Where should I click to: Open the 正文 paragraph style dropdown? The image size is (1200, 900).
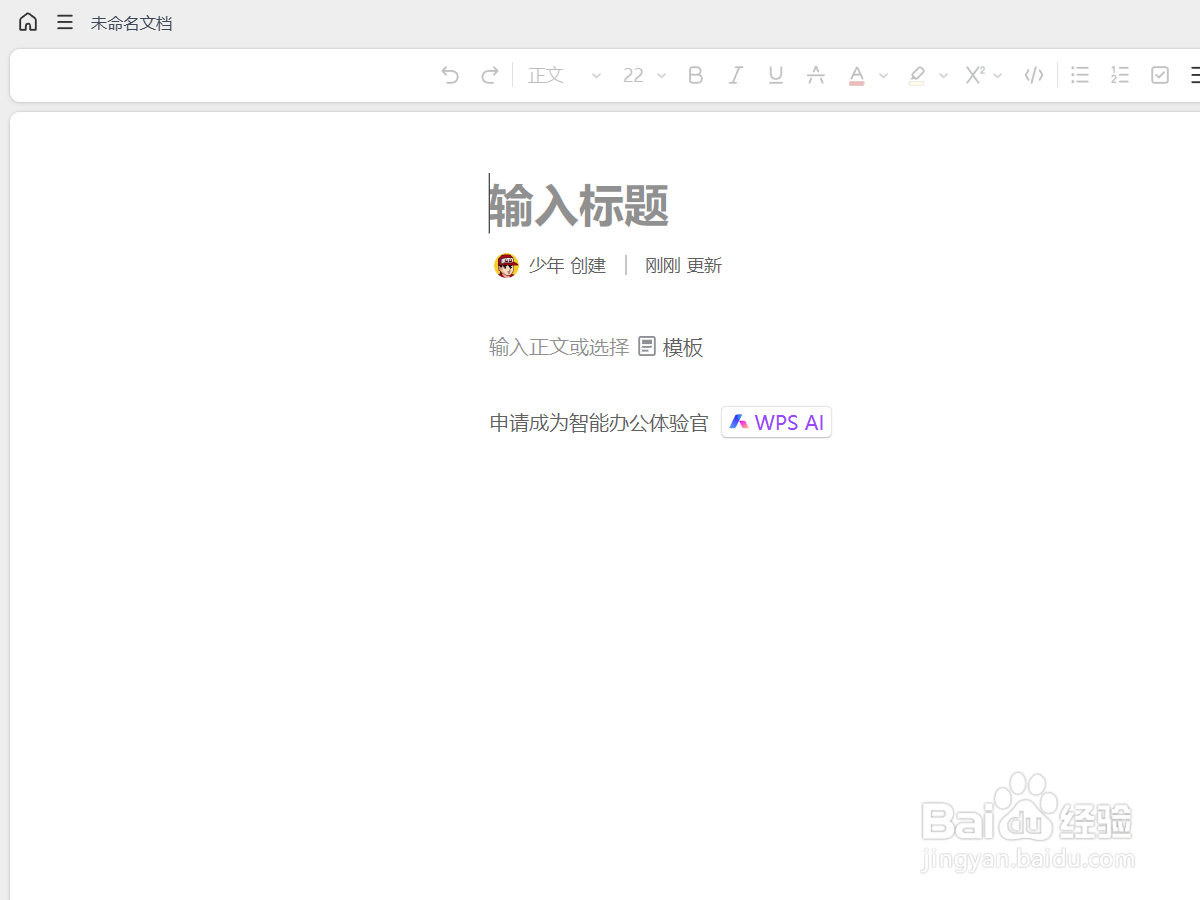click(x=565, y=75)
